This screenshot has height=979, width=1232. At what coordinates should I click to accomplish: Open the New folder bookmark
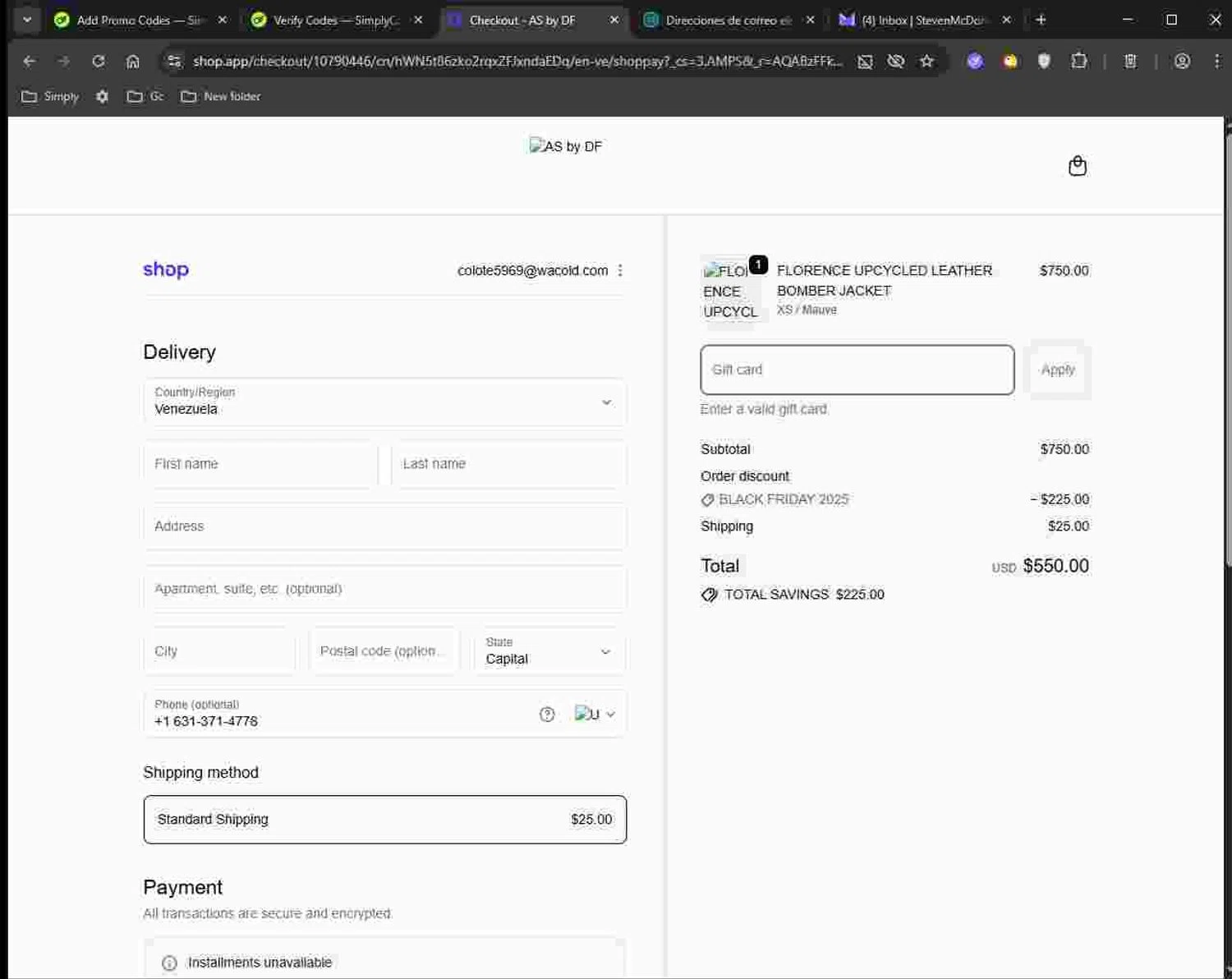tap(221, 96)
